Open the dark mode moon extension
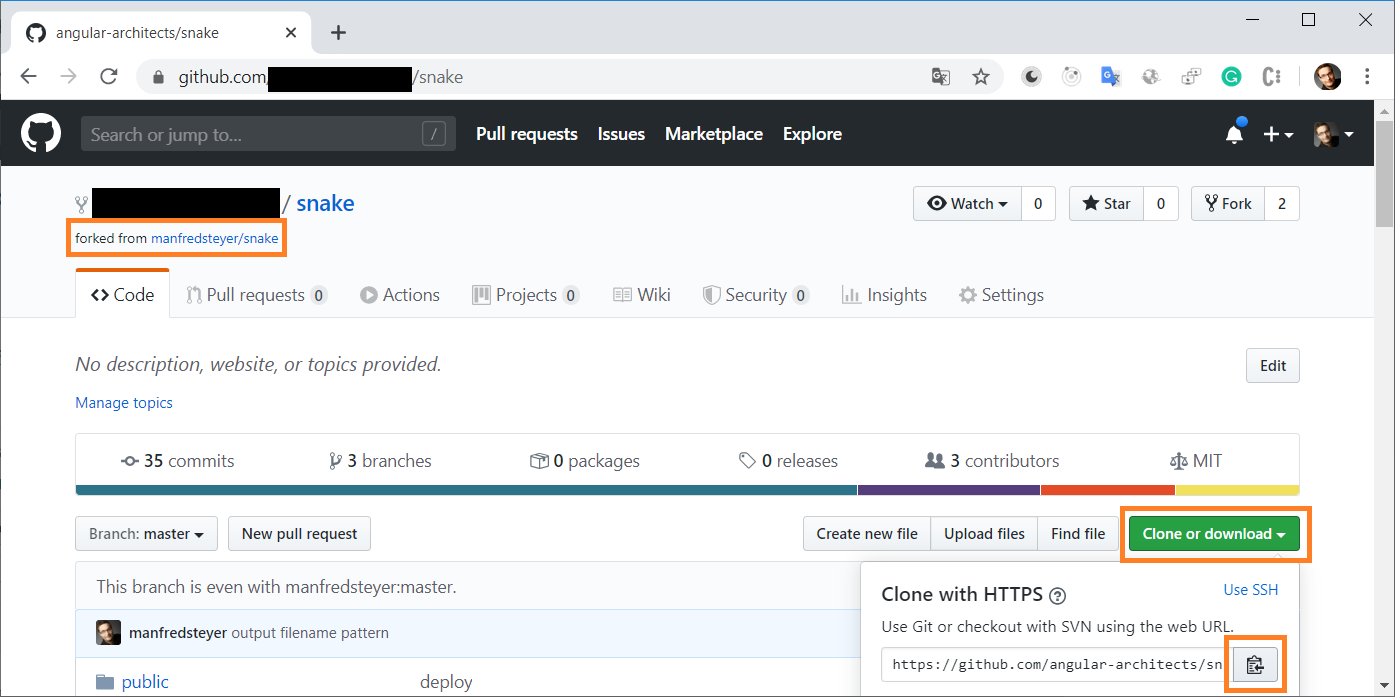This screenshot has width=1395, height=697. pyautogui.click(x=1031, y=76)
